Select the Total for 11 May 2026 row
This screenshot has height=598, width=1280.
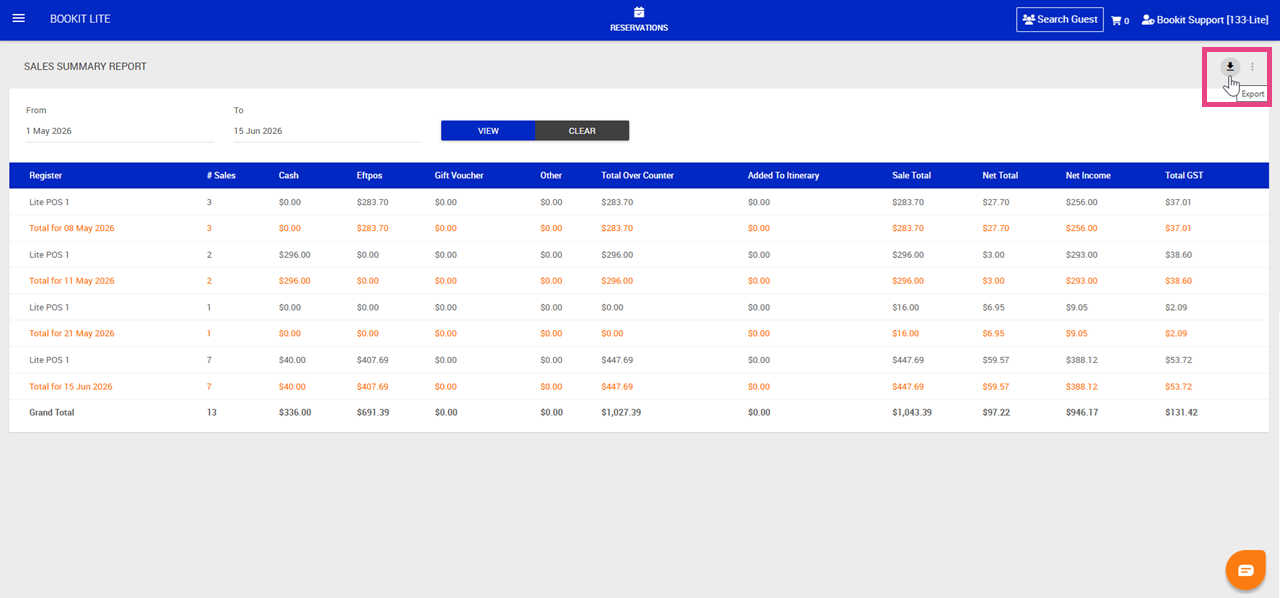pos(639,281)
